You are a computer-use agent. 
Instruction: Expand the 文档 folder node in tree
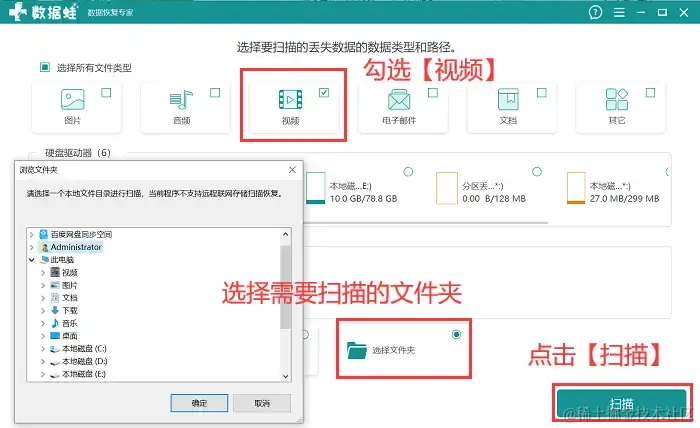(43, 298)
